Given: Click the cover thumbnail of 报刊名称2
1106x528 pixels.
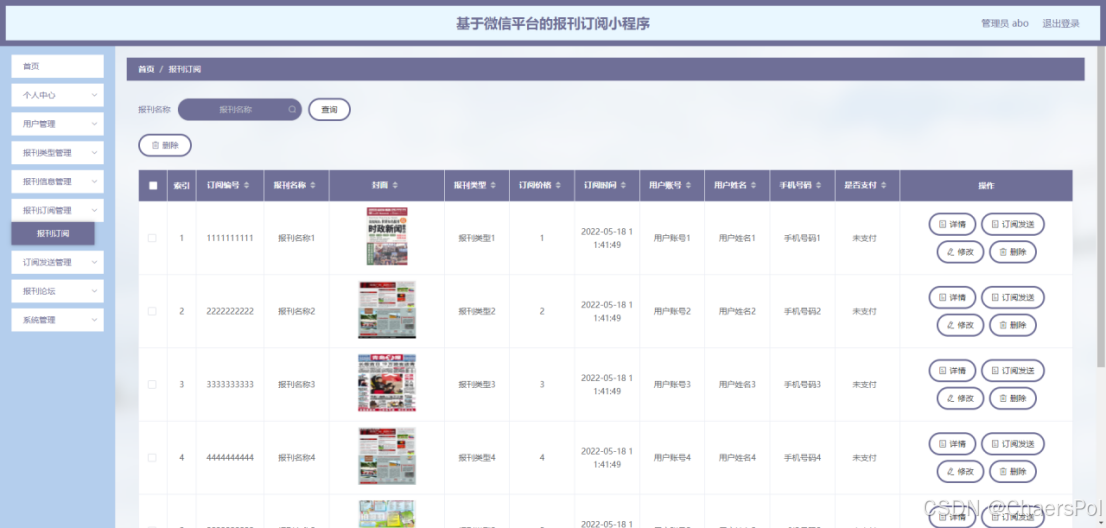Looking at the screenshot, I should pyautogui.click(x=387, y=310).
